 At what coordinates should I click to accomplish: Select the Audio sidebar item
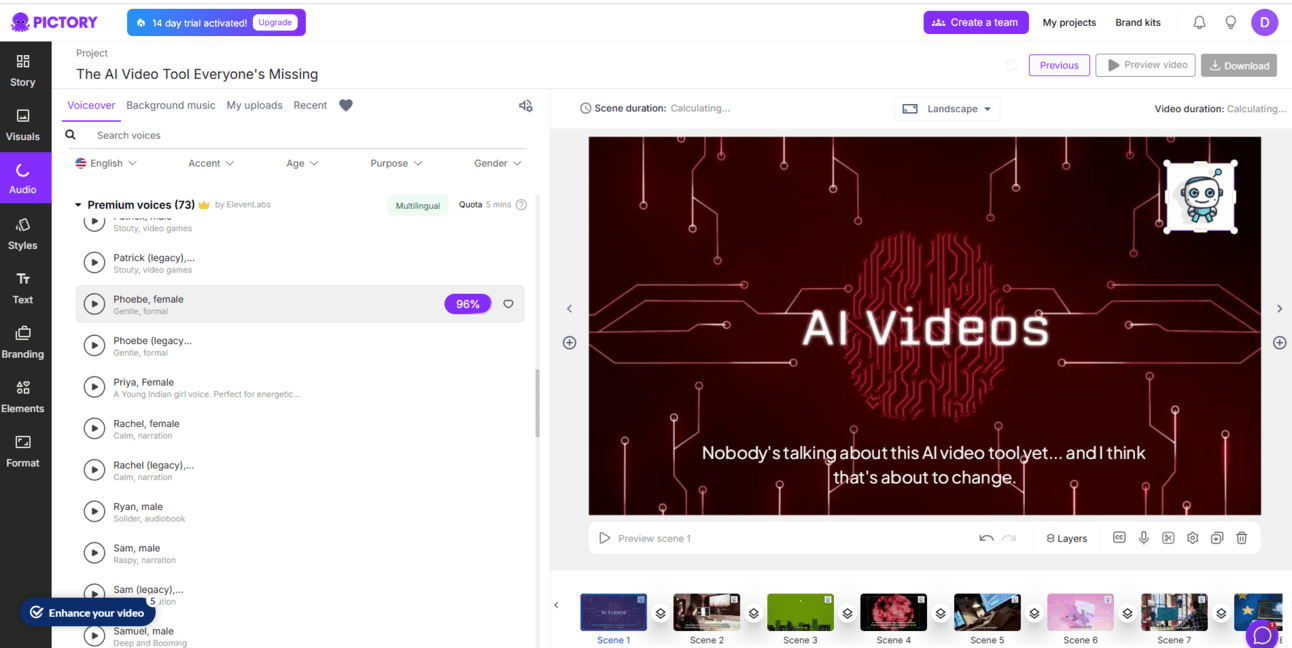click(23, 179)
